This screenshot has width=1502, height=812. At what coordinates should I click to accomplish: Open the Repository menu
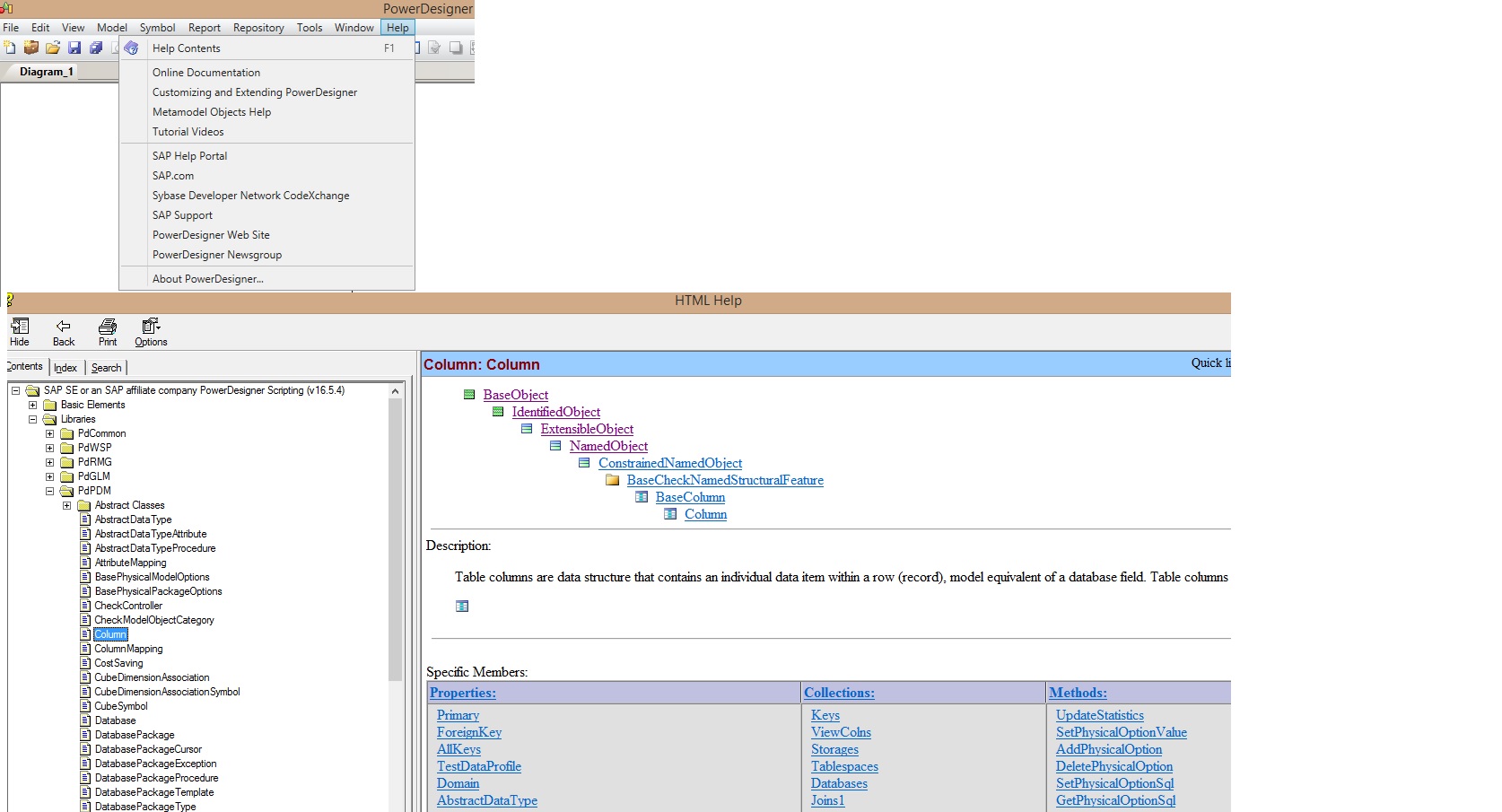(258, 28)
